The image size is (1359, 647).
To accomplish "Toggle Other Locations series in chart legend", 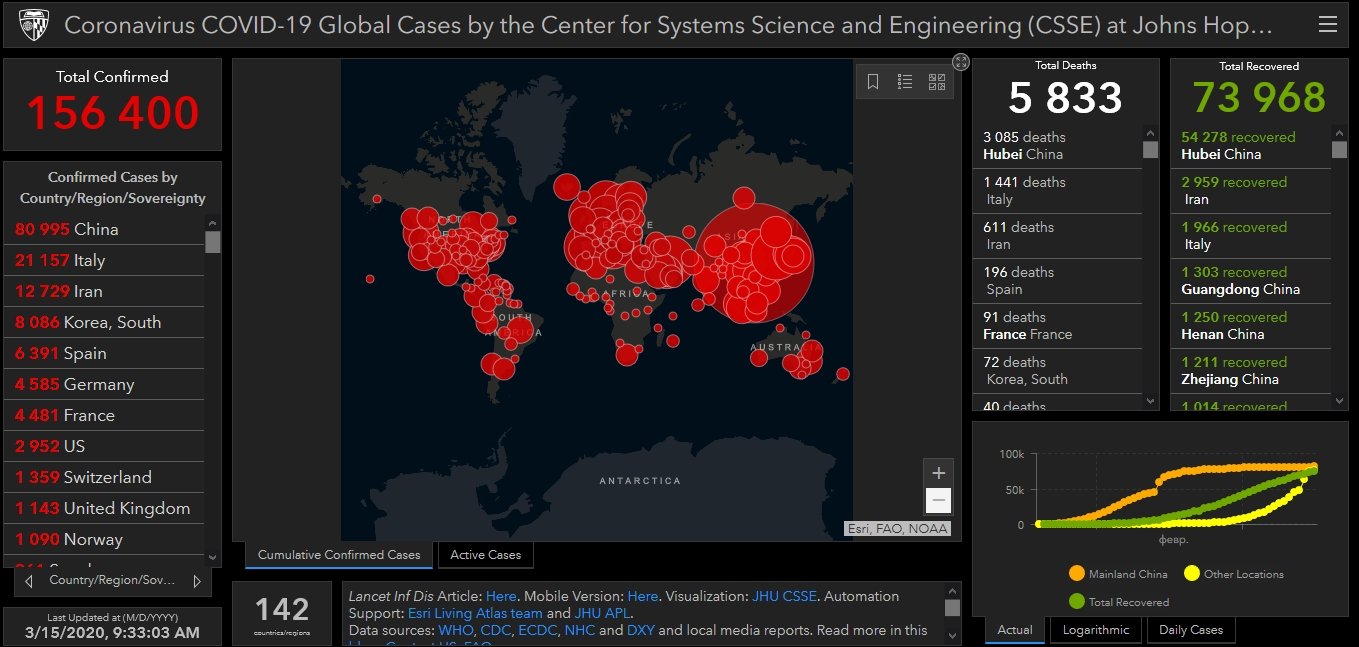I will point(1233,574).
